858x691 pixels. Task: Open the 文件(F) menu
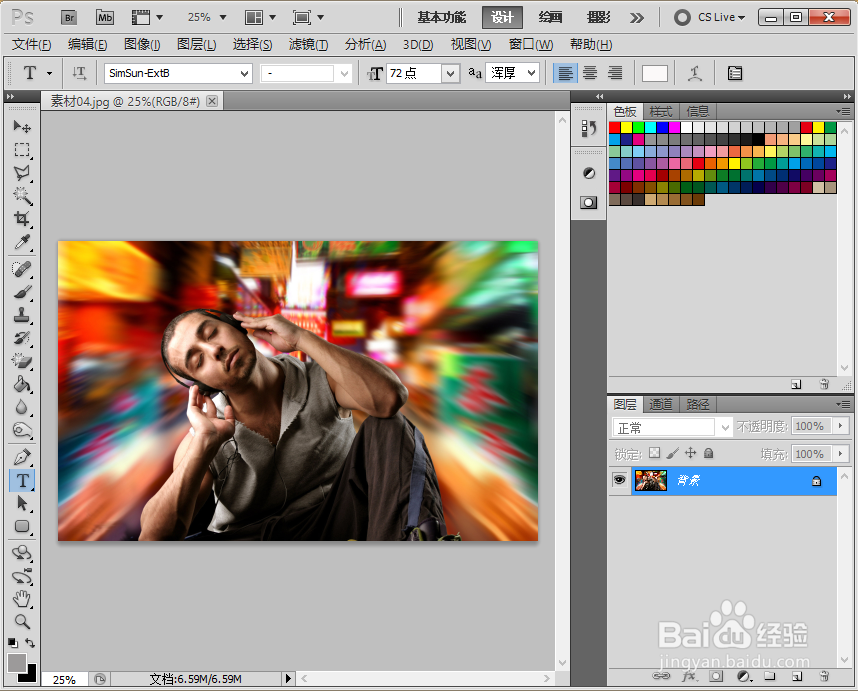coord(32,44)
